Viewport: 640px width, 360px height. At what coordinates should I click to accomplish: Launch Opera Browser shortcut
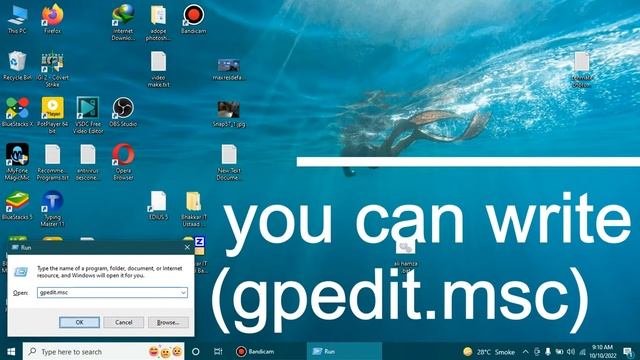point(123,162)
